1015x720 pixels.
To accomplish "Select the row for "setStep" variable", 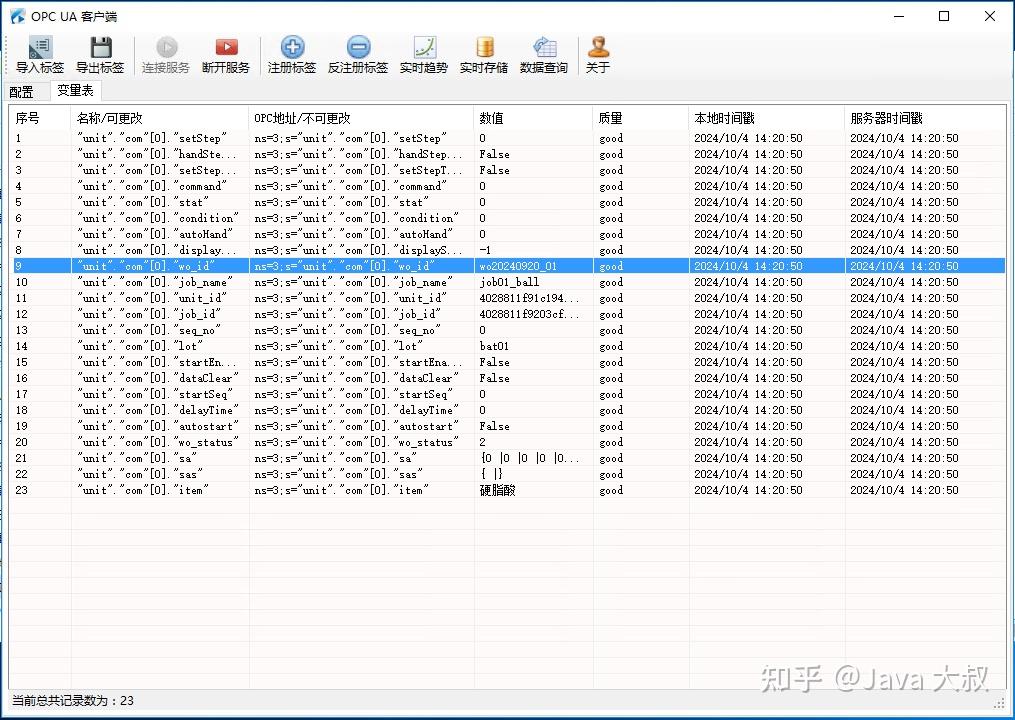I will (509, 138).
